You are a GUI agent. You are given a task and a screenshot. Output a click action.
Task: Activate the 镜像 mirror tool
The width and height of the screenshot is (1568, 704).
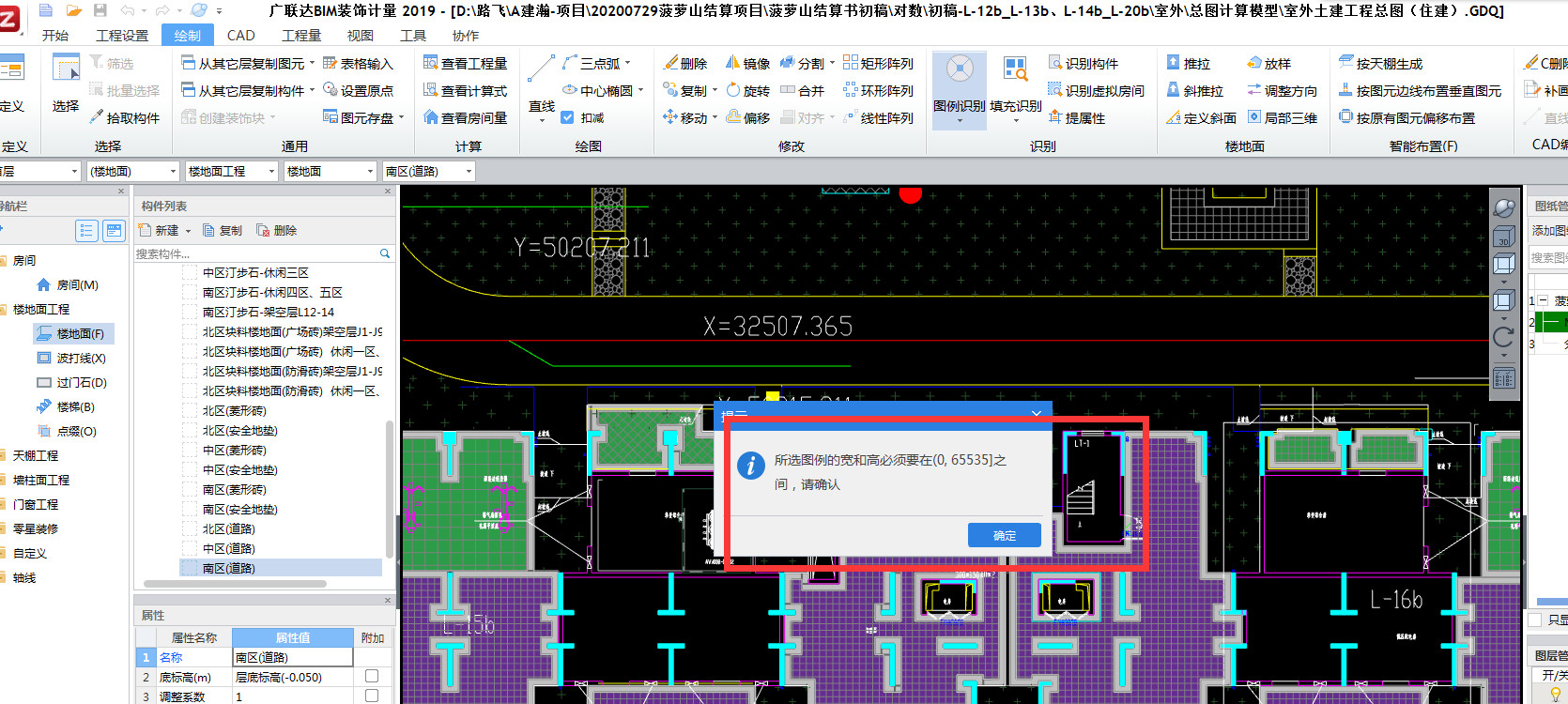point(747,63)
